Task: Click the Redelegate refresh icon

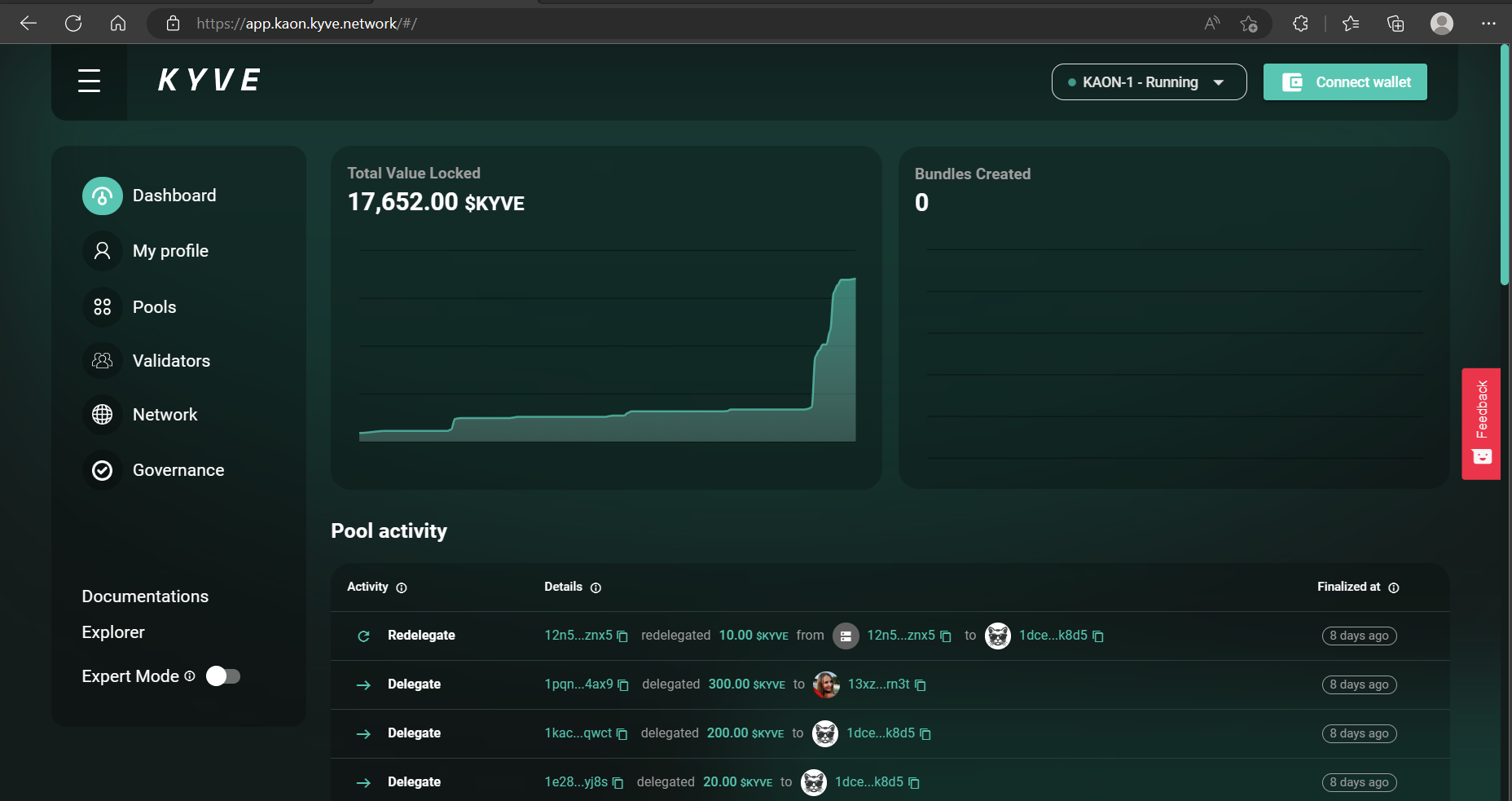Action: tap(364, 636)
